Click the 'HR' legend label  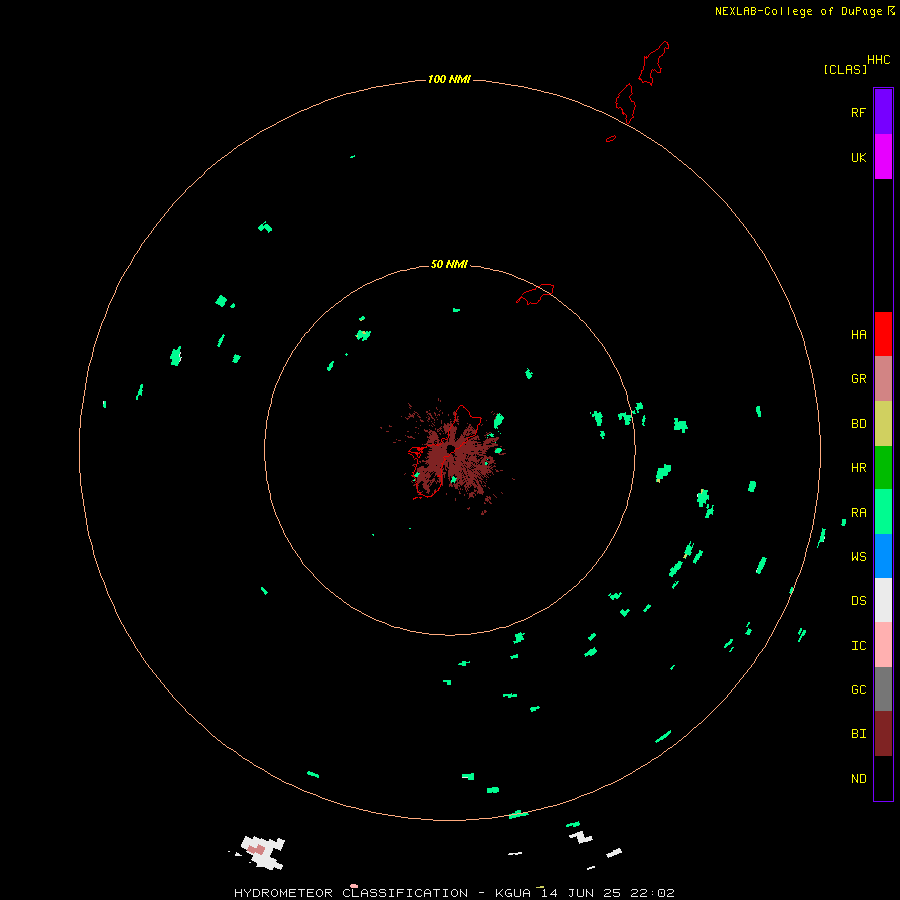coord(858,468)
